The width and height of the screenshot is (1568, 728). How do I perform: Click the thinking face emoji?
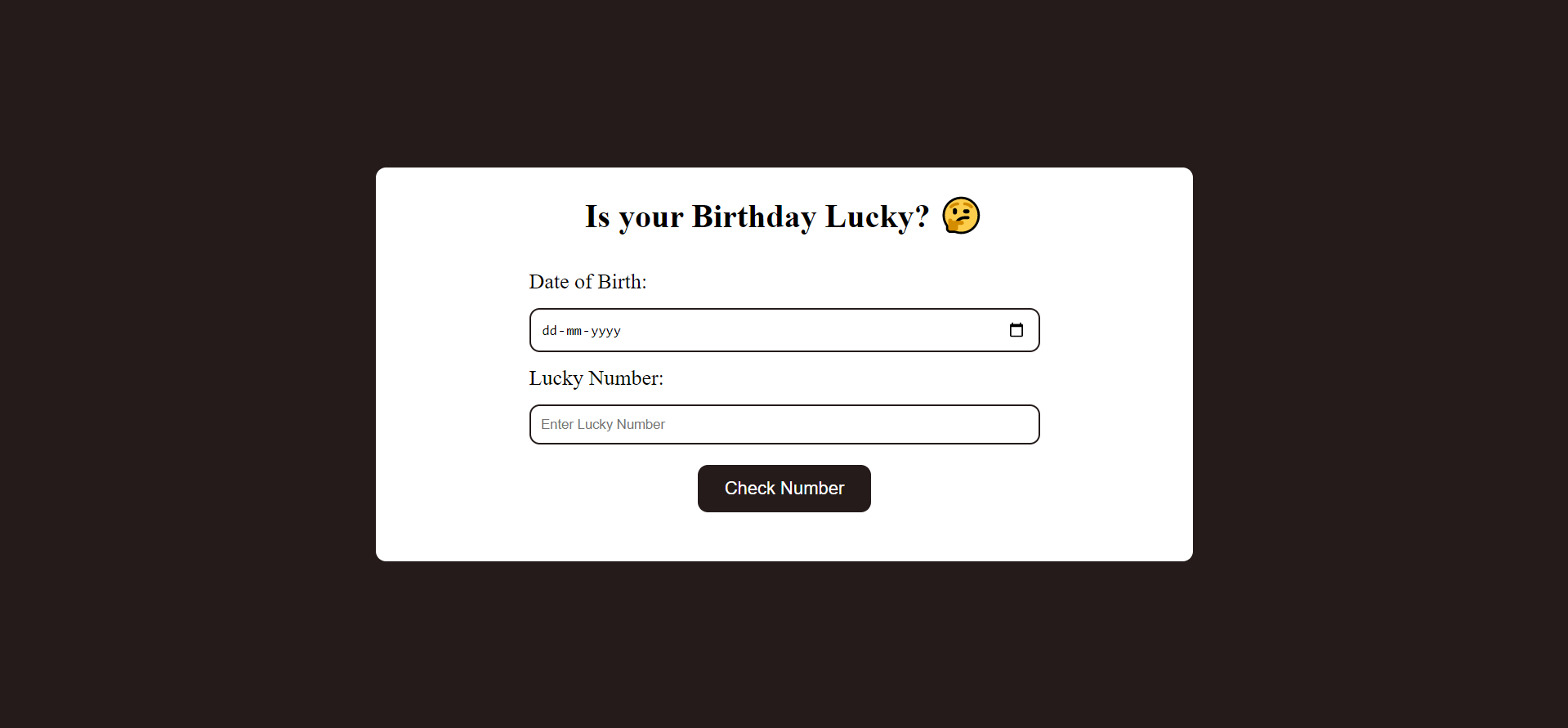961,216
